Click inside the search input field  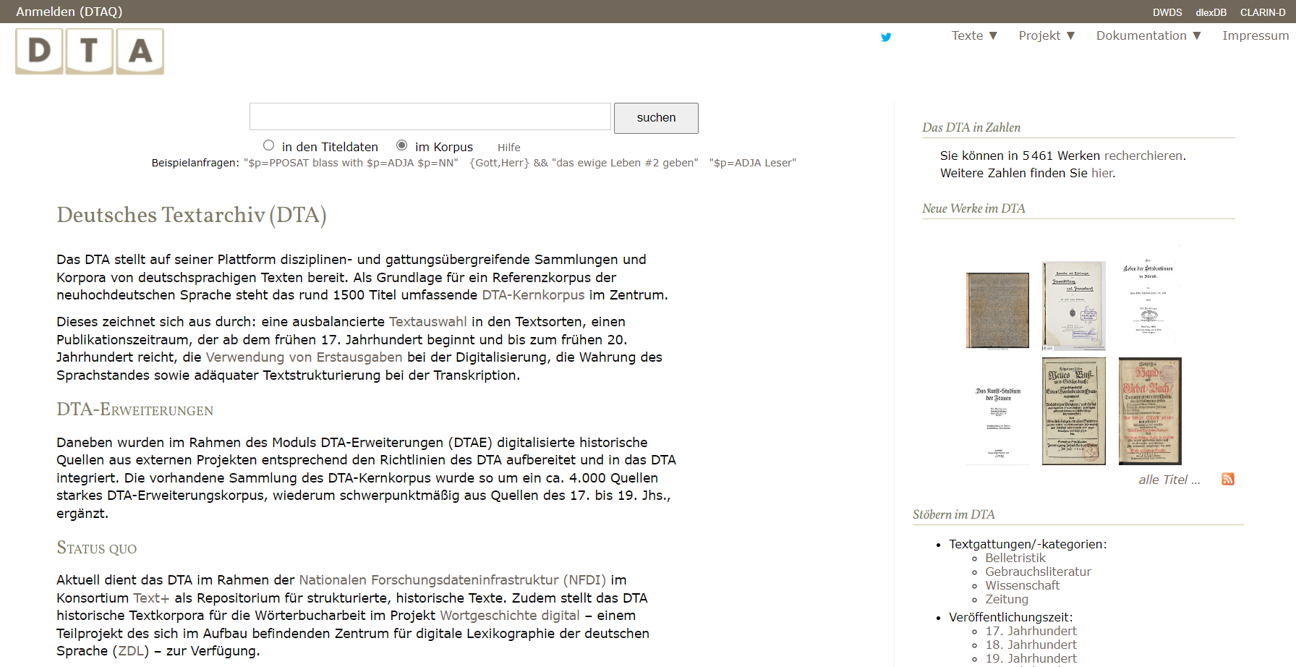click(429, 116)
